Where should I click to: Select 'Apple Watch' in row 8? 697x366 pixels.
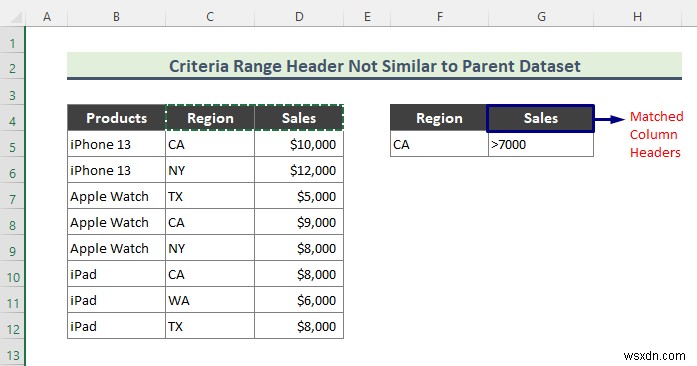(116, 222)
